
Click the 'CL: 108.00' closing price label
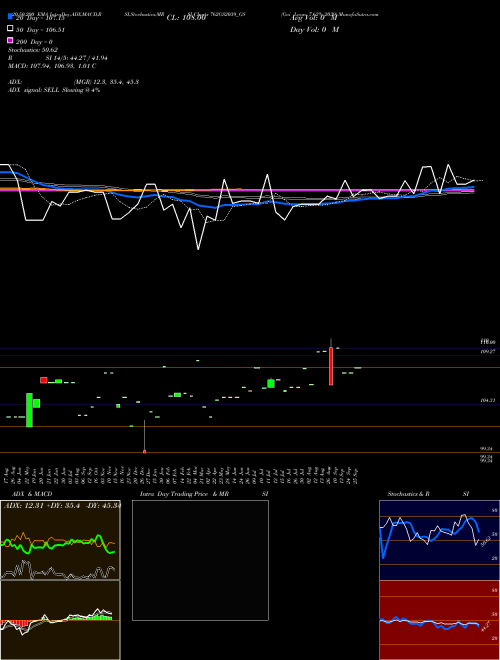[186, 18]
